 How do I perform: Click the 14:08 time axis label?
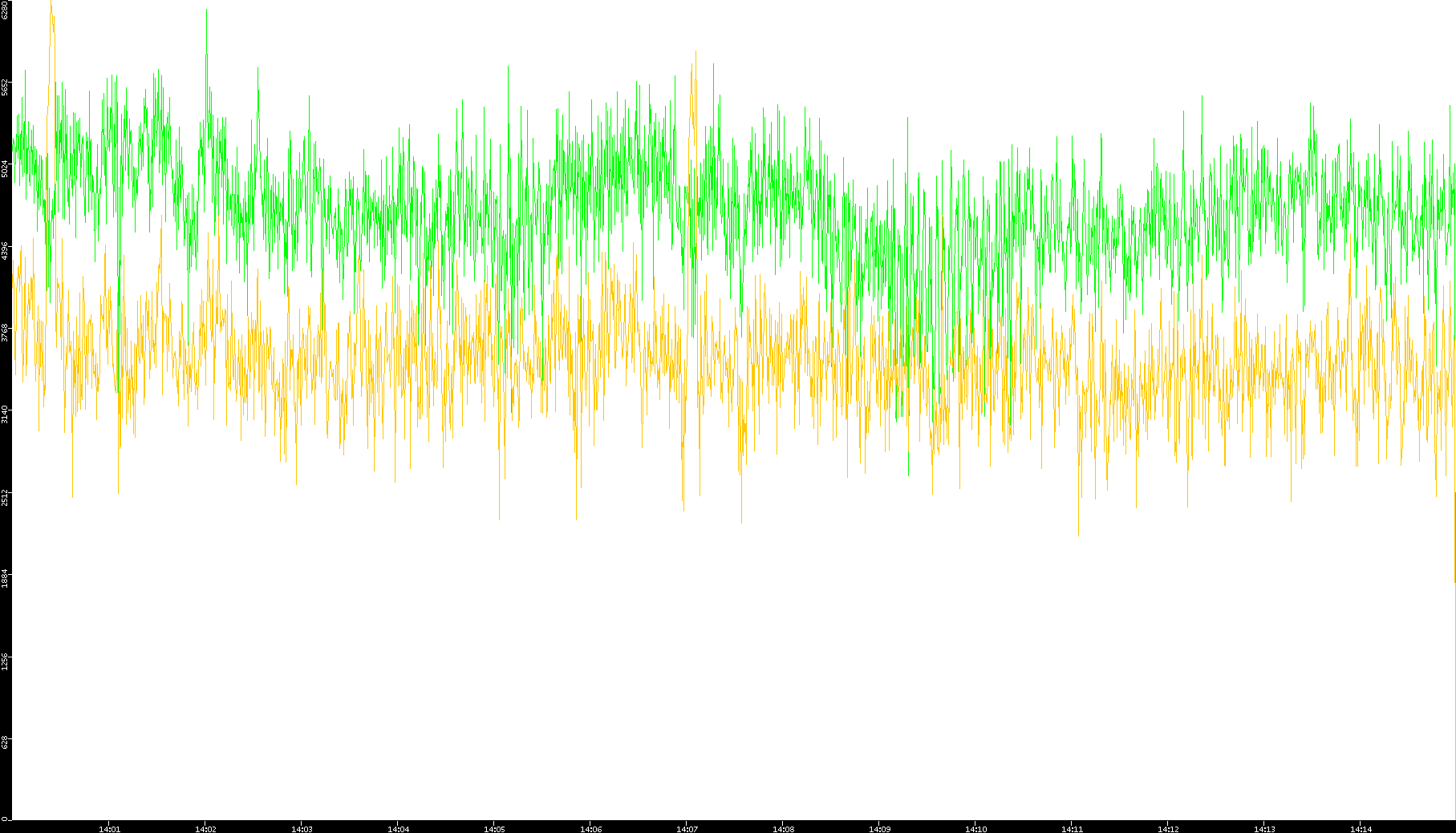pyautogui.click(x=783, y=829)
